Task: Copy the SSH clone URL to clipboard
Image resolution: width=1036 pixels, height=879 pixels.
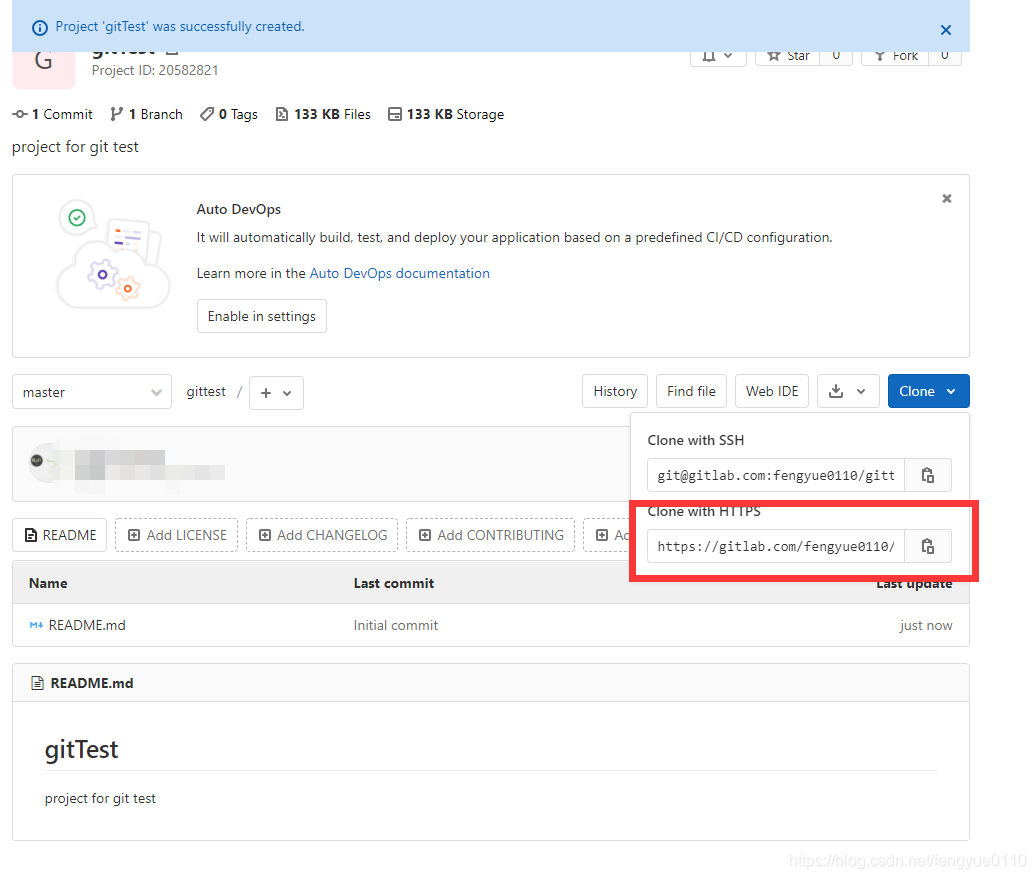Action: tap(928, 475)
